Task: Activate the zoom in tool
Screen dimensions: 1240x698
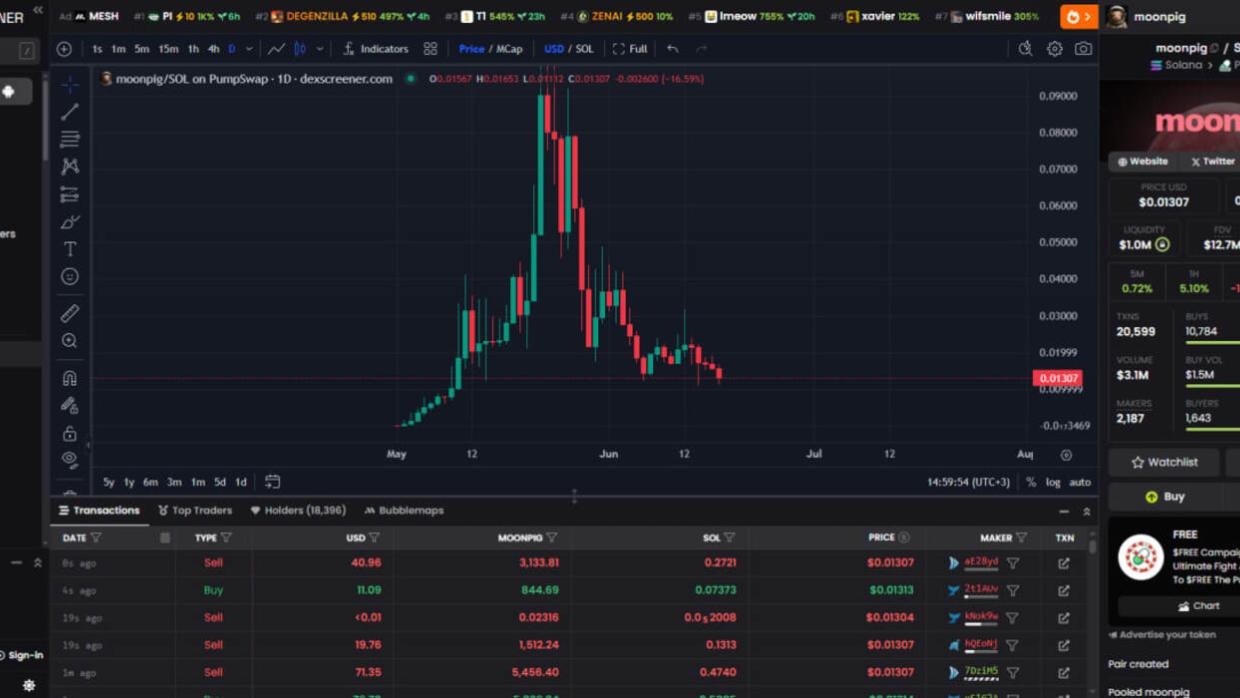Action: tap(69, 341)
